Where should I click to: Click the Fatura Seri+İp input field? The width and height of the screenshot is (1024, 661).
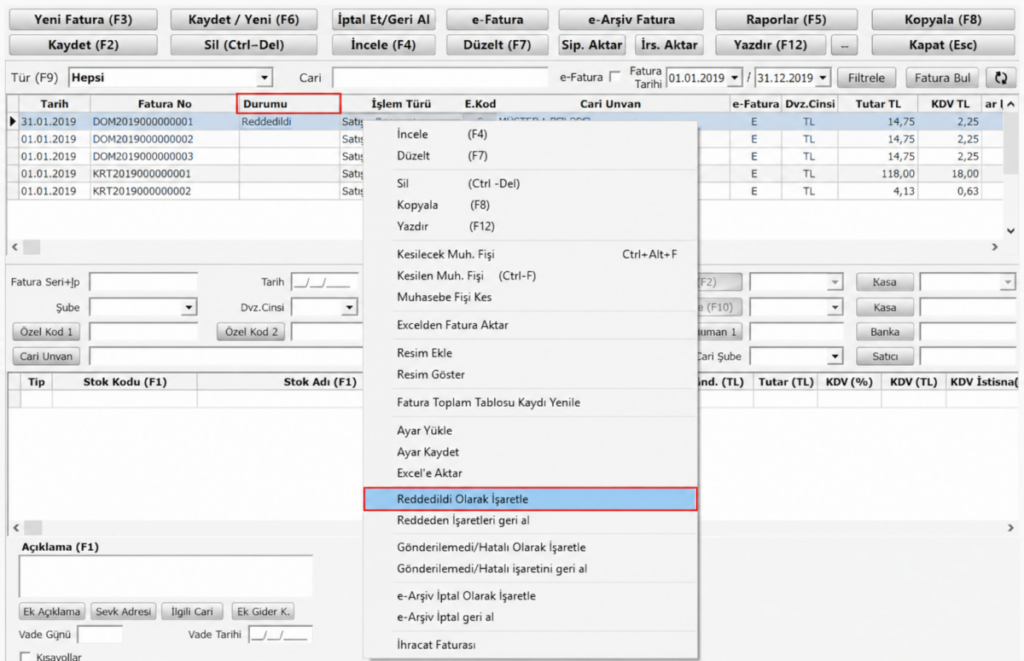click(x=143, y=282)
